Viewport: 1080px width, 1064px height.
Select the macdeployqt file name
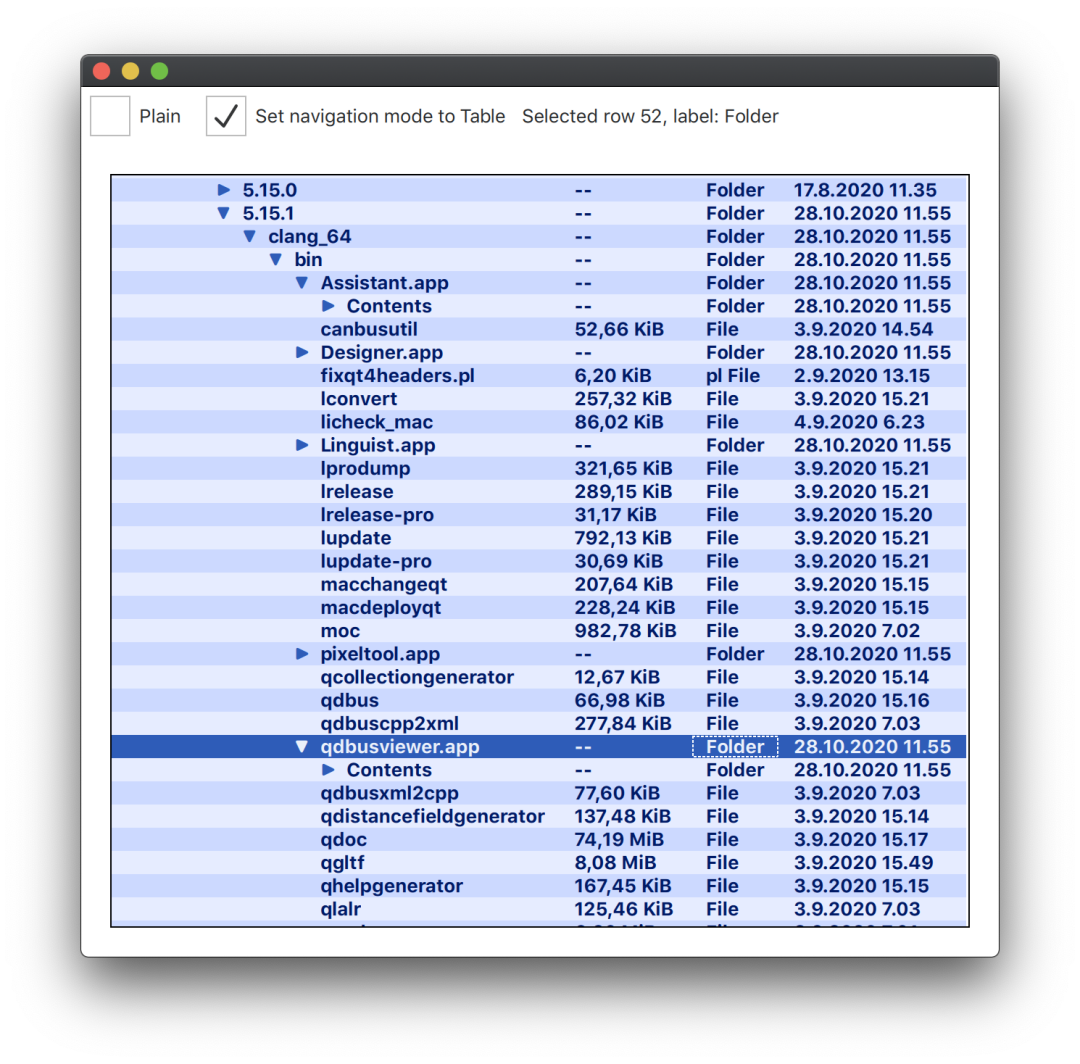[381, 607]
